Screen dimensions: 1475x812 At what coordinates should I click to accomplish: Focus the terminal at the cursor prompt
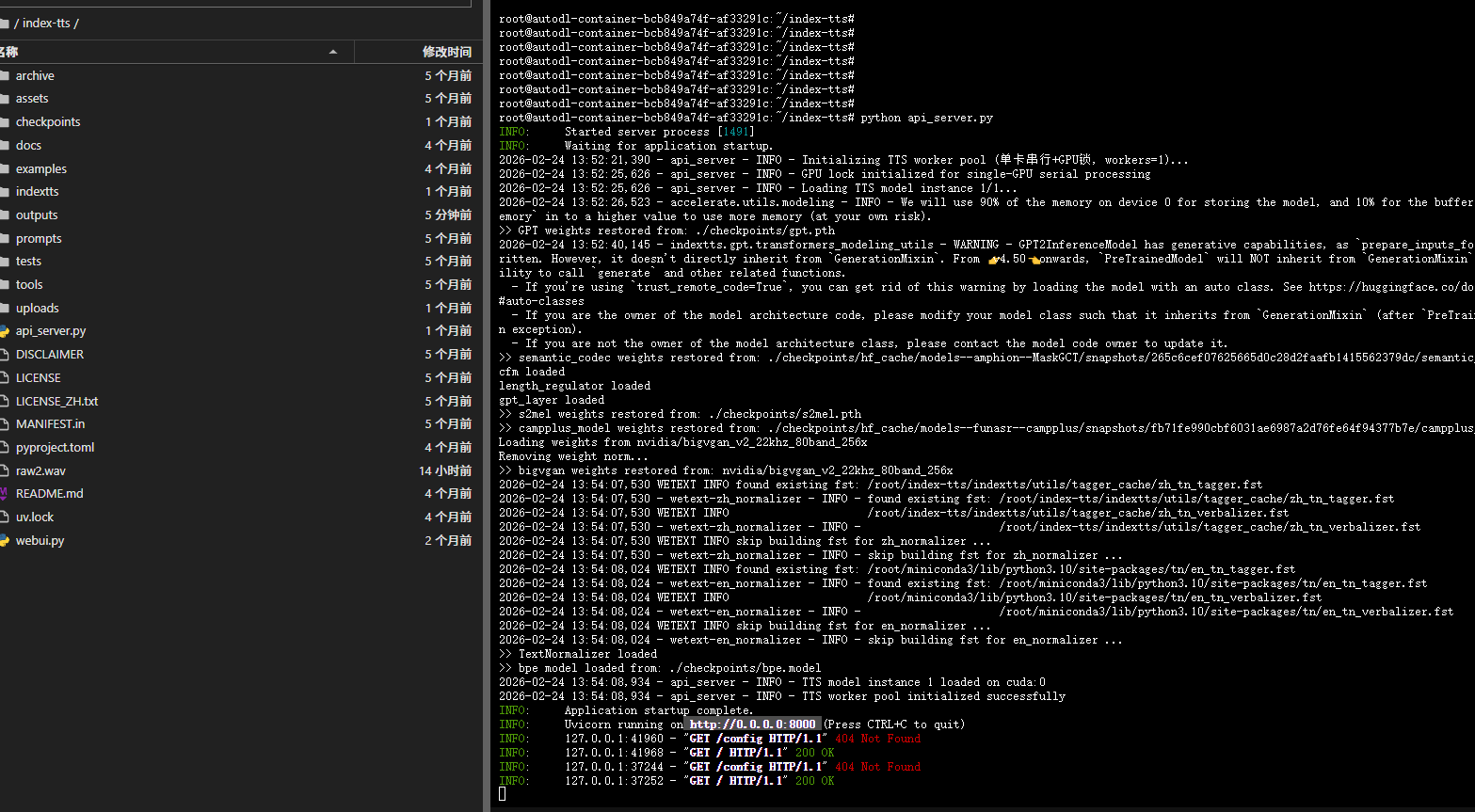tap(503, 794)
